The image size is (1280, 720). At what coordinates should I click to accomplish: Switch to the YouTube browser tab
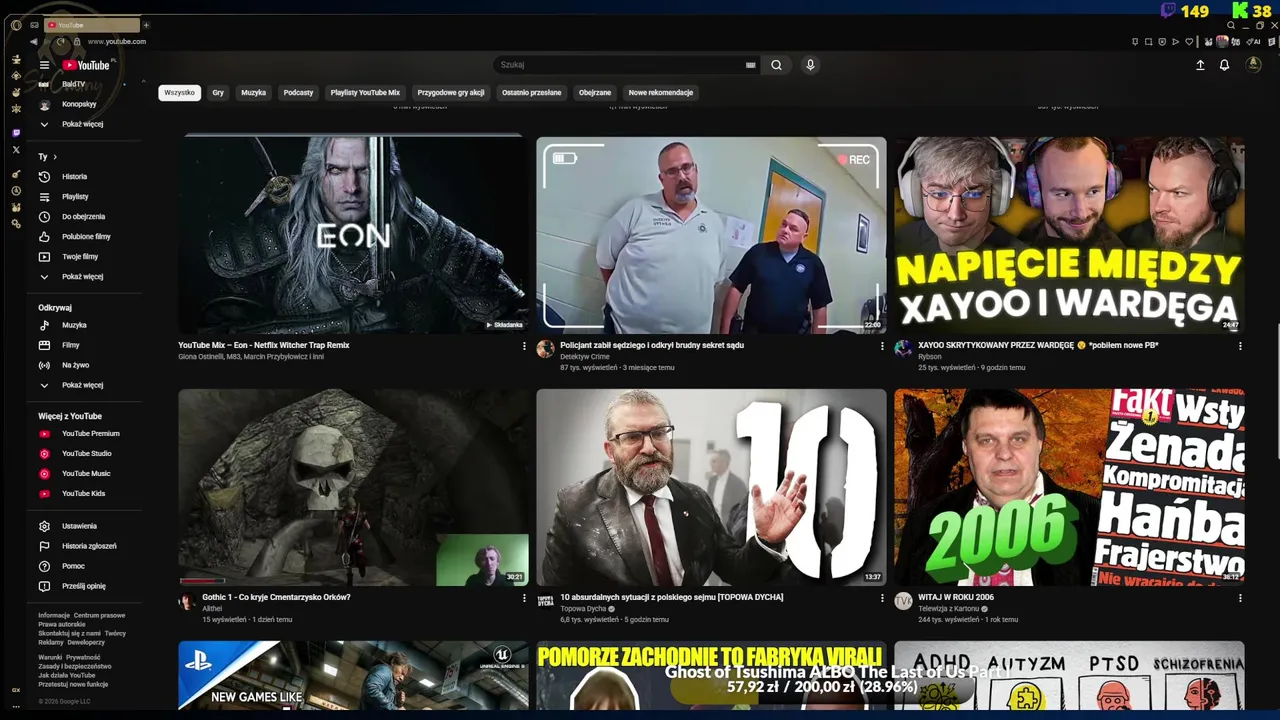point(92,25)
